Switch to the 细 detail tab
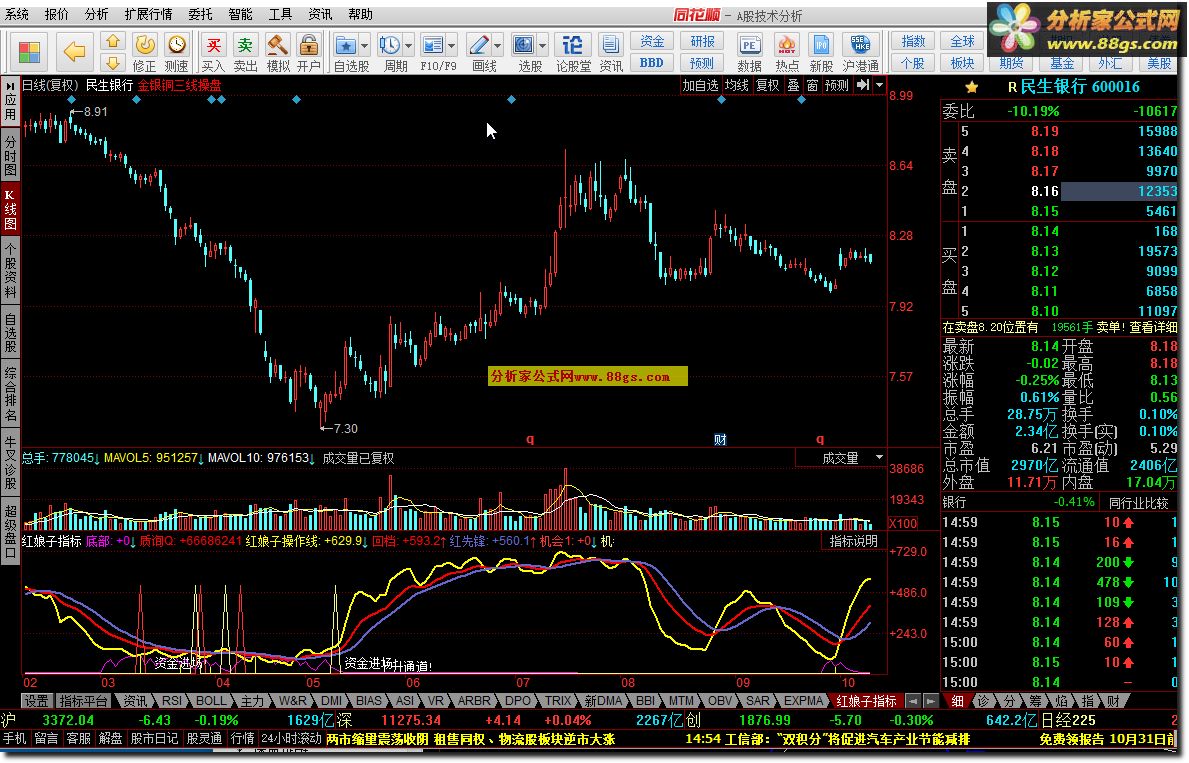The image size is (1189, 763). [958, 701]
